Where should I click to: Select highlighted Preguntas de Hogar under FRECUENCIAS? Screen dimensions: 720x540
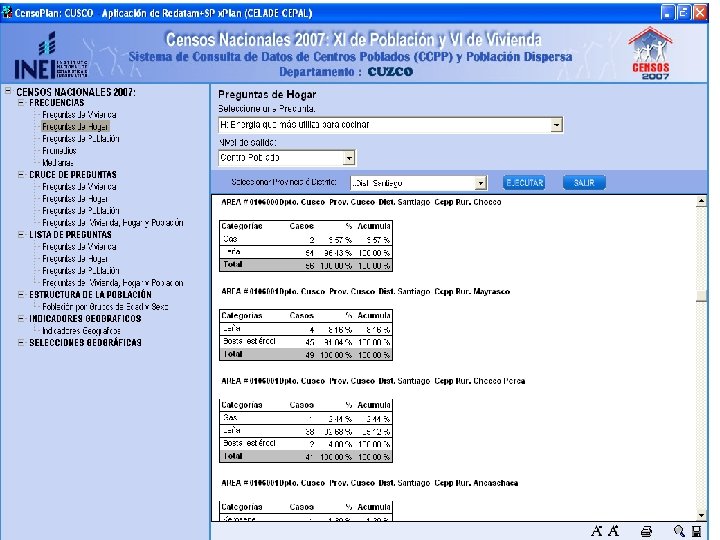pyautogui.click(x=75, y=127)
